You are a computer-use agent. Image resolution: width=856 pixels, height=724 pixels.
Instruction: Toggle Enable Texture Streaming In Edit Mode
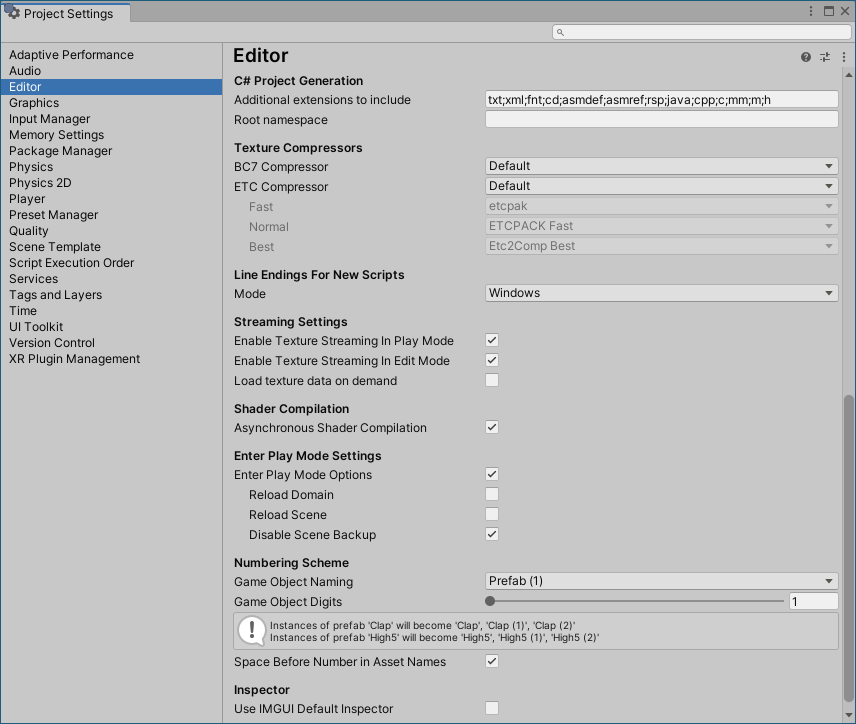click(x=492, y=360)
